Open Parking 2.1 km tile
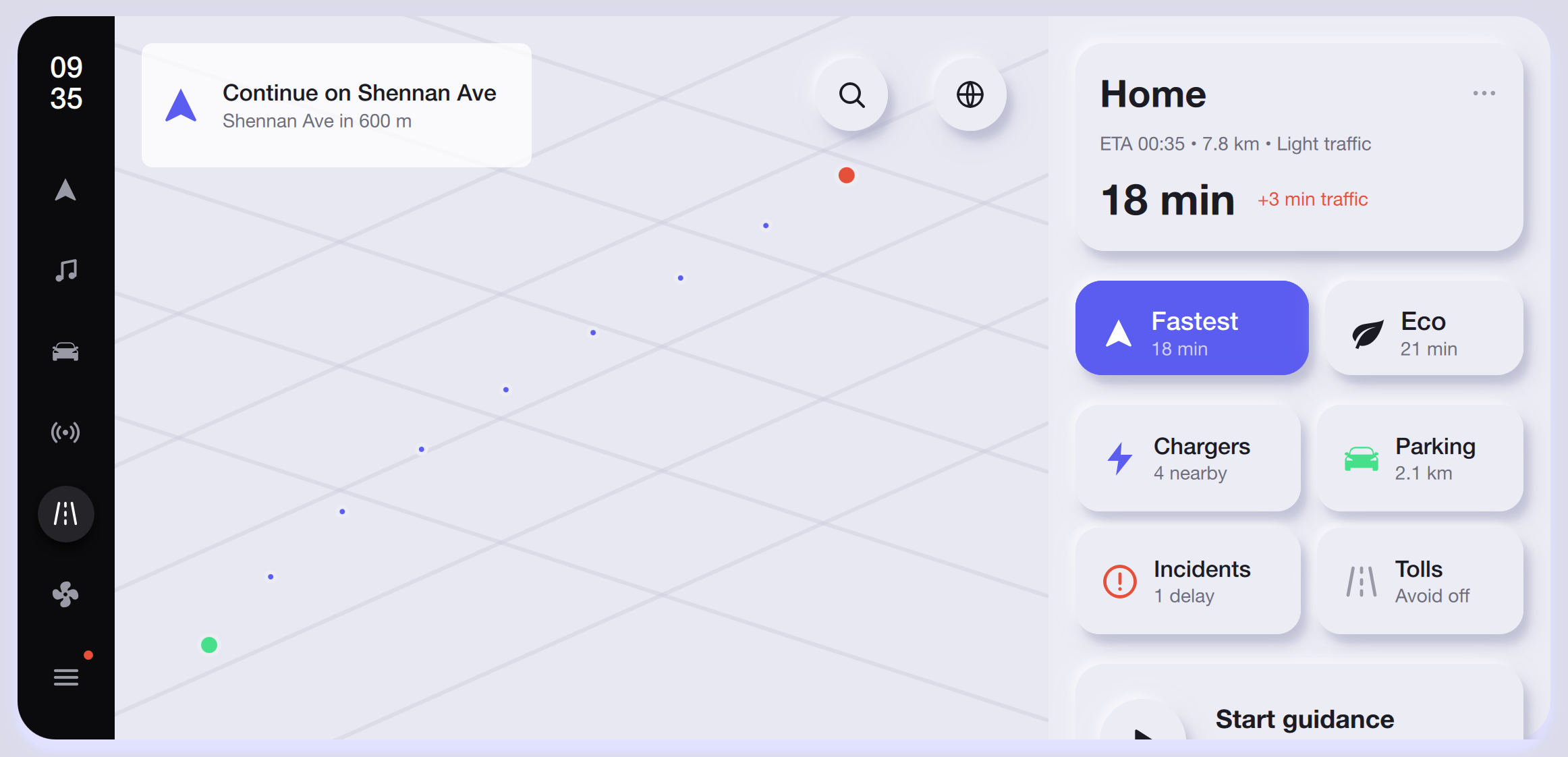The height and width of the screenshot is (757, 1568). (x=1420, y=458)
